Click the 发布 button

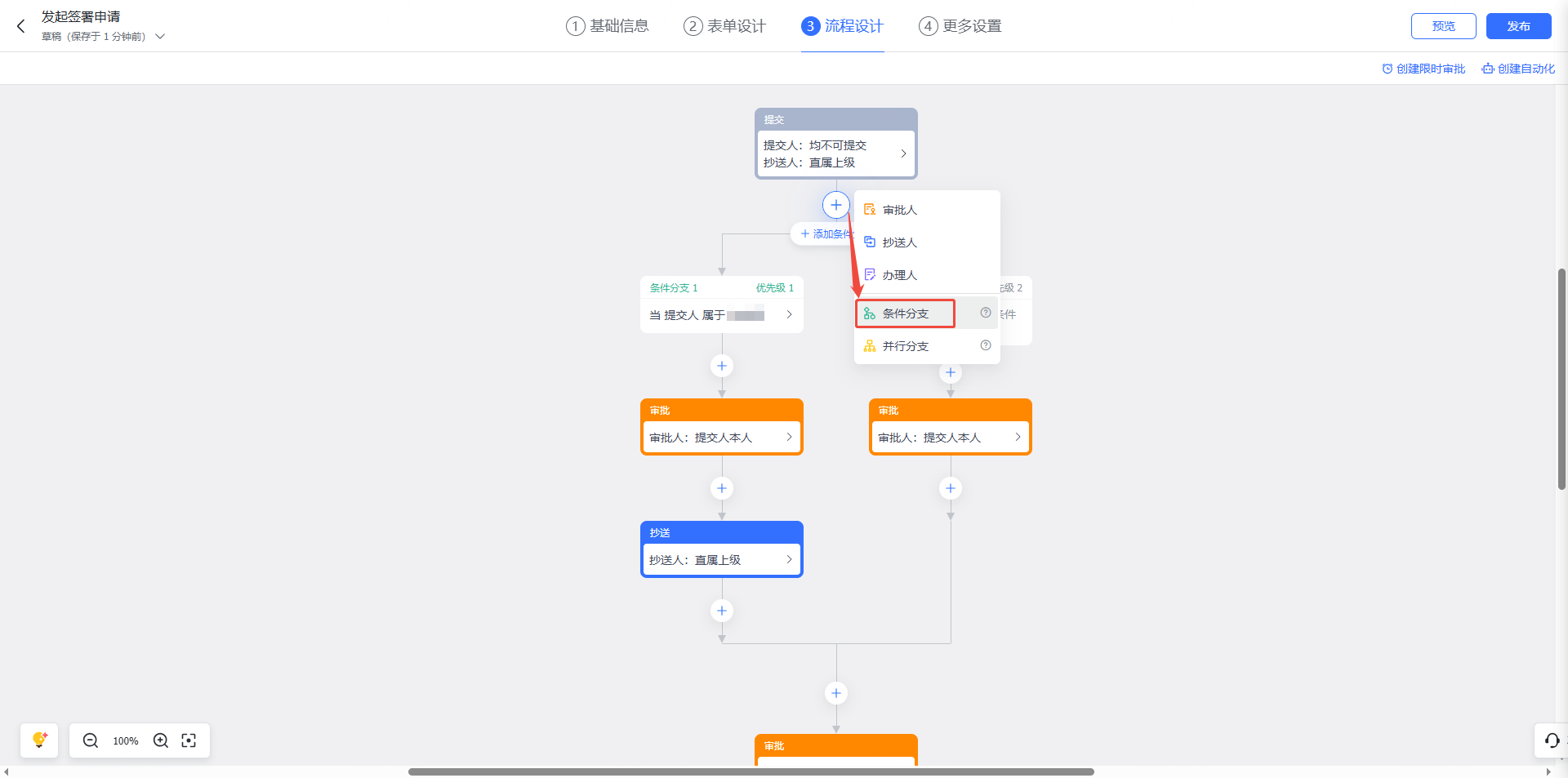coord(1517,26)
